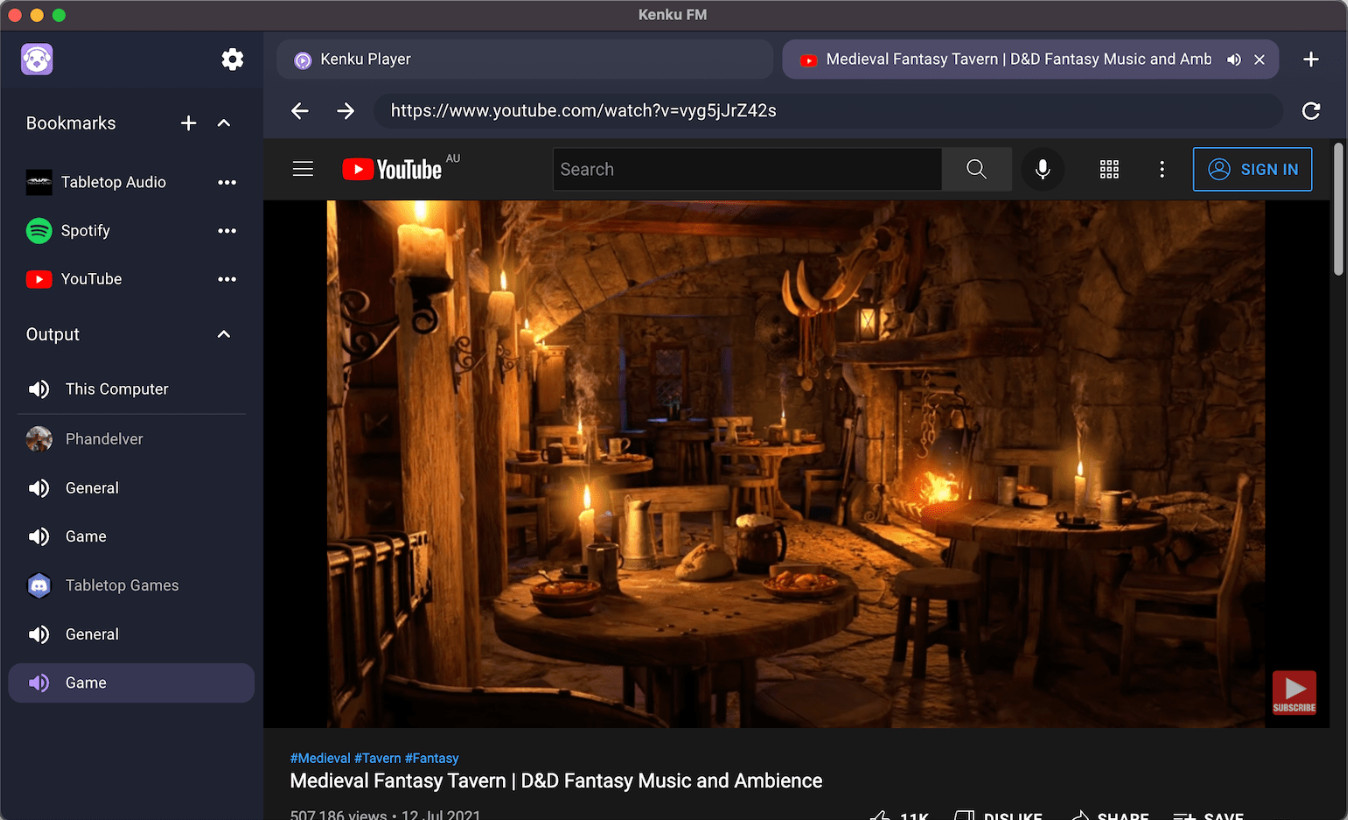
Task: Add a new bookmark with plus icon
Action: pos(188,123)
